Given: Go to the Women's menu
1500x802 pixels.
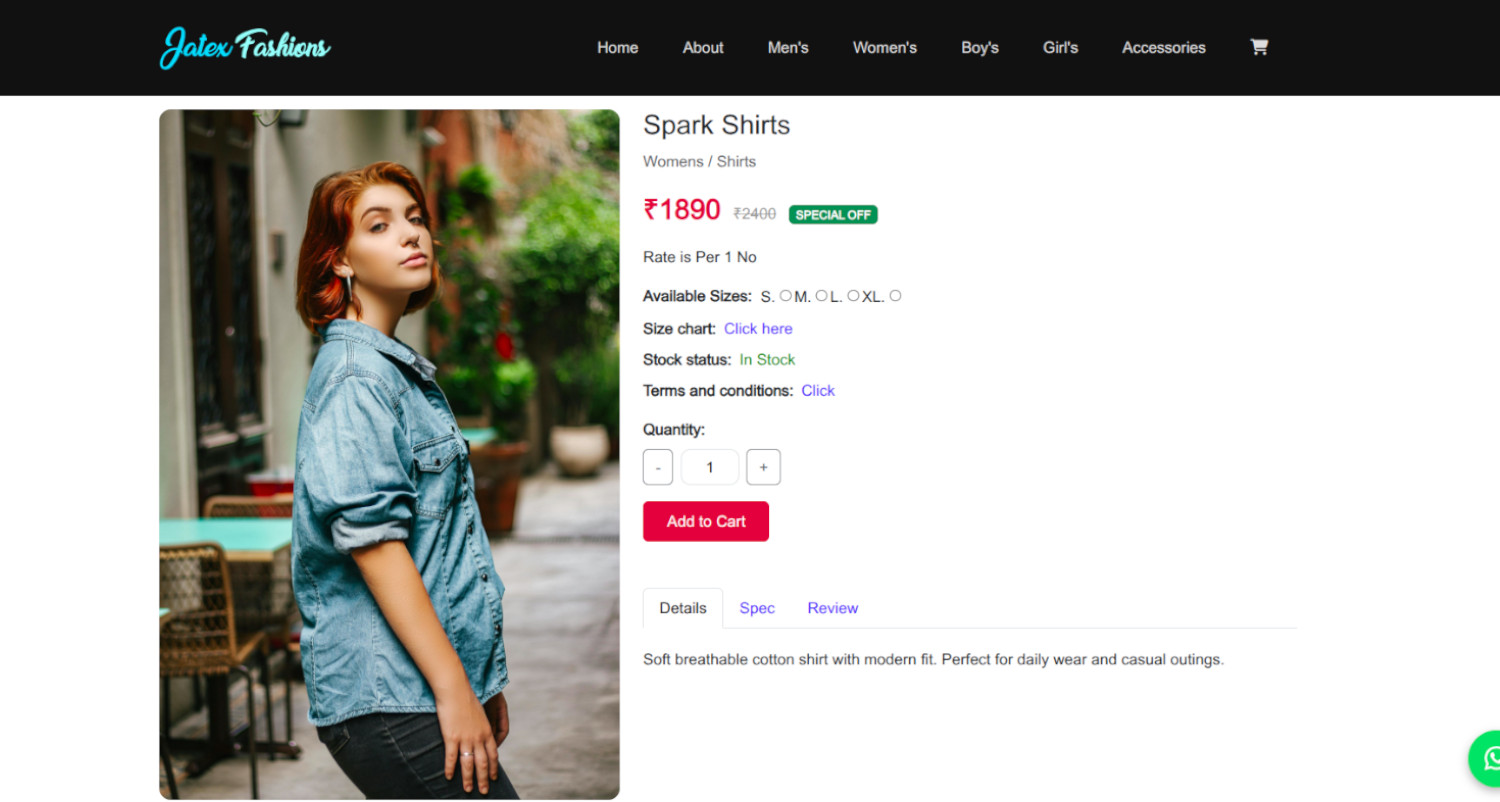Looking at the screenshot, I should click(x=884, y=48).
